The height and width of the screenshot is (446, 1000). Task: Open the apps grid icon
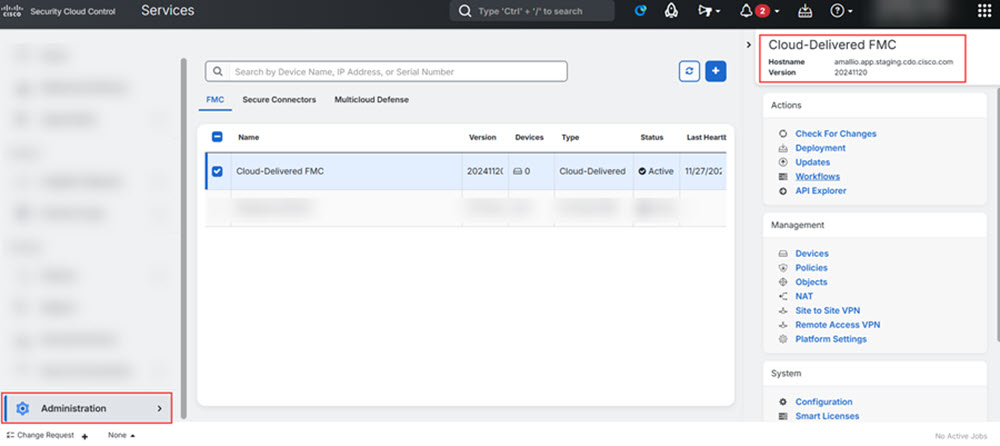[x=982, y=11]
